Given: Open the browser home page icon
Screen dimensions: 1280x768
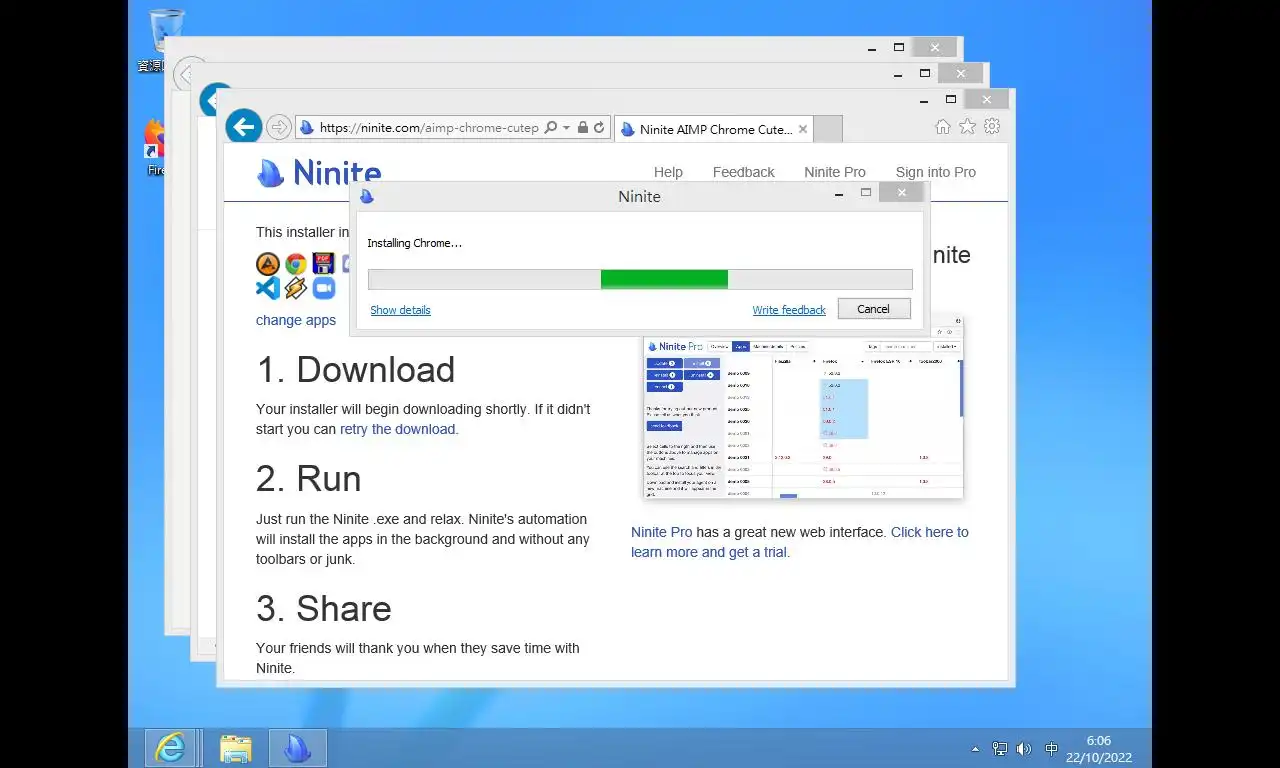Looking at the screenshot, I should coord(942,127).
